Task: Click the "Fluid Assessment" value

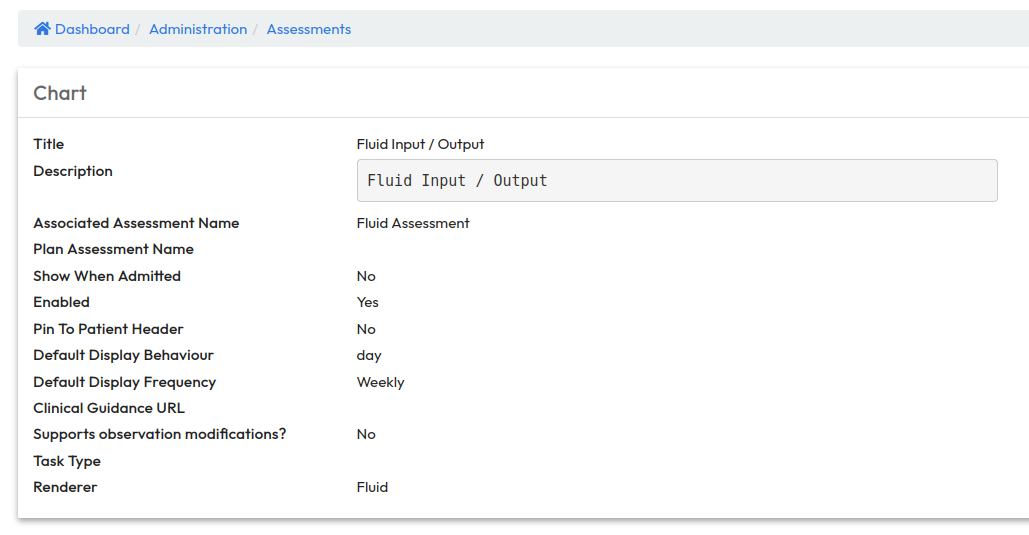Action: point(413,223)
